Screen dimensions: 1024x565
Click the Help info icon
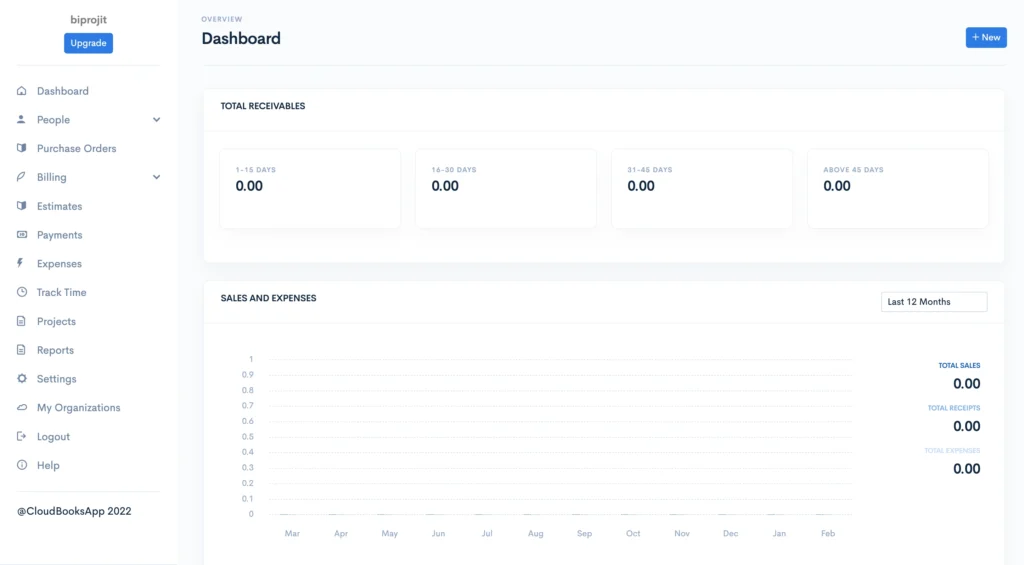click(22, 465)
